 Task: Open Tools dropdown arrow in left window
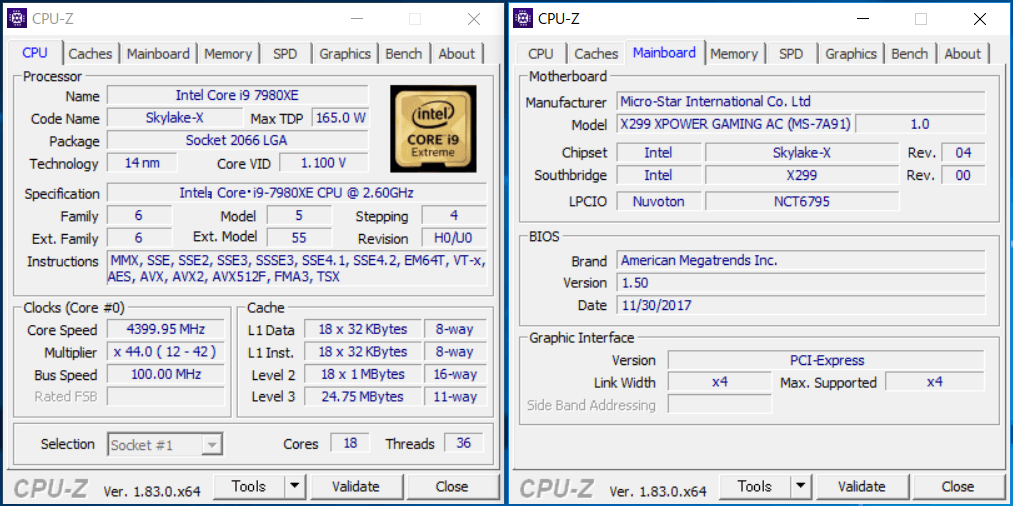click(295, 486)
